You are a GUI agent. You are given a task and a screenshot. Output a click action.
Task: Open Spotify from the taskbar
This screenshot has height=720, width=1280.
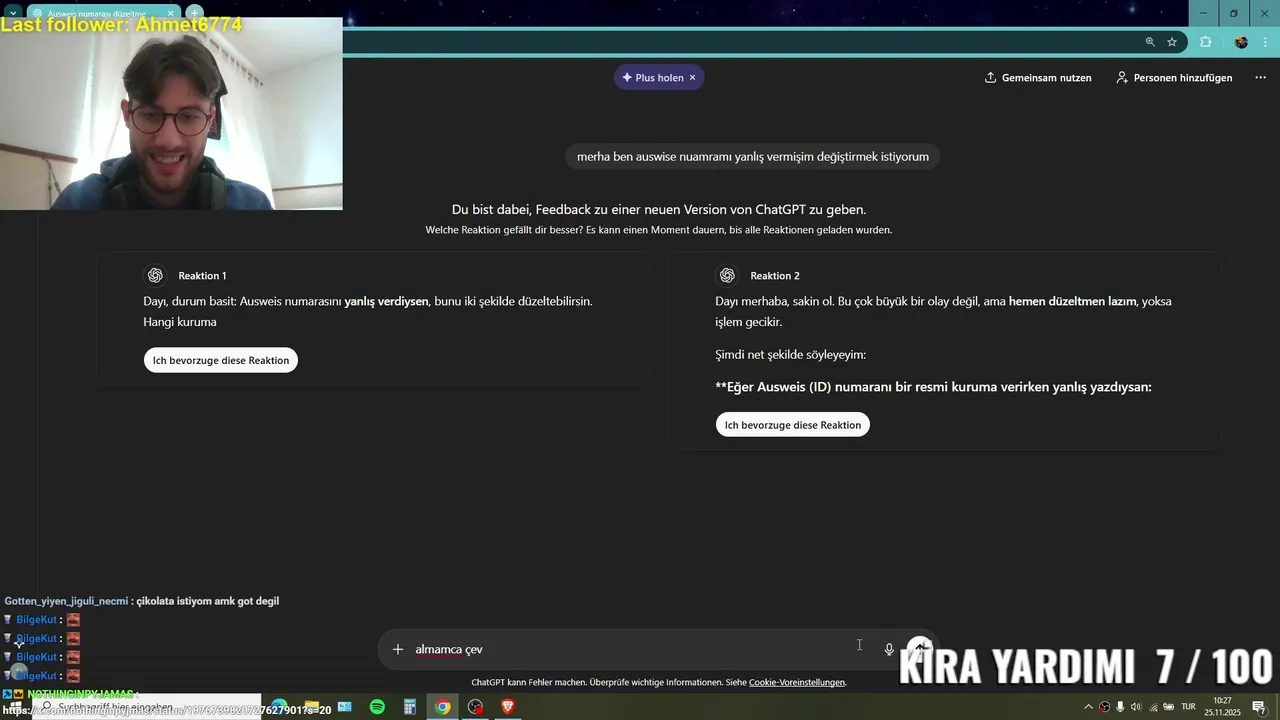[377, 707]
